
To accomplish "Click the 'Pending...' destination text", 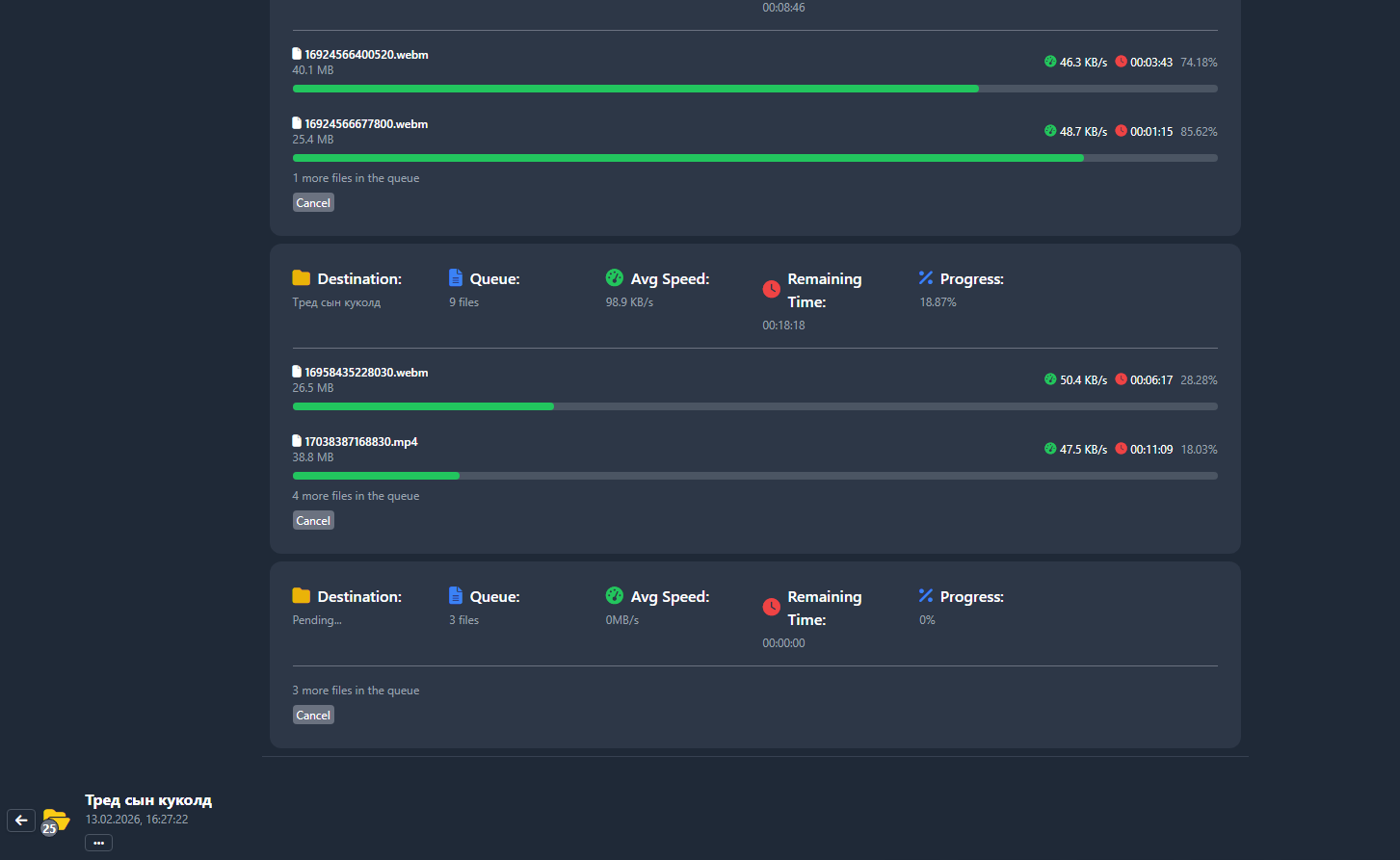I will click(317, 620).
